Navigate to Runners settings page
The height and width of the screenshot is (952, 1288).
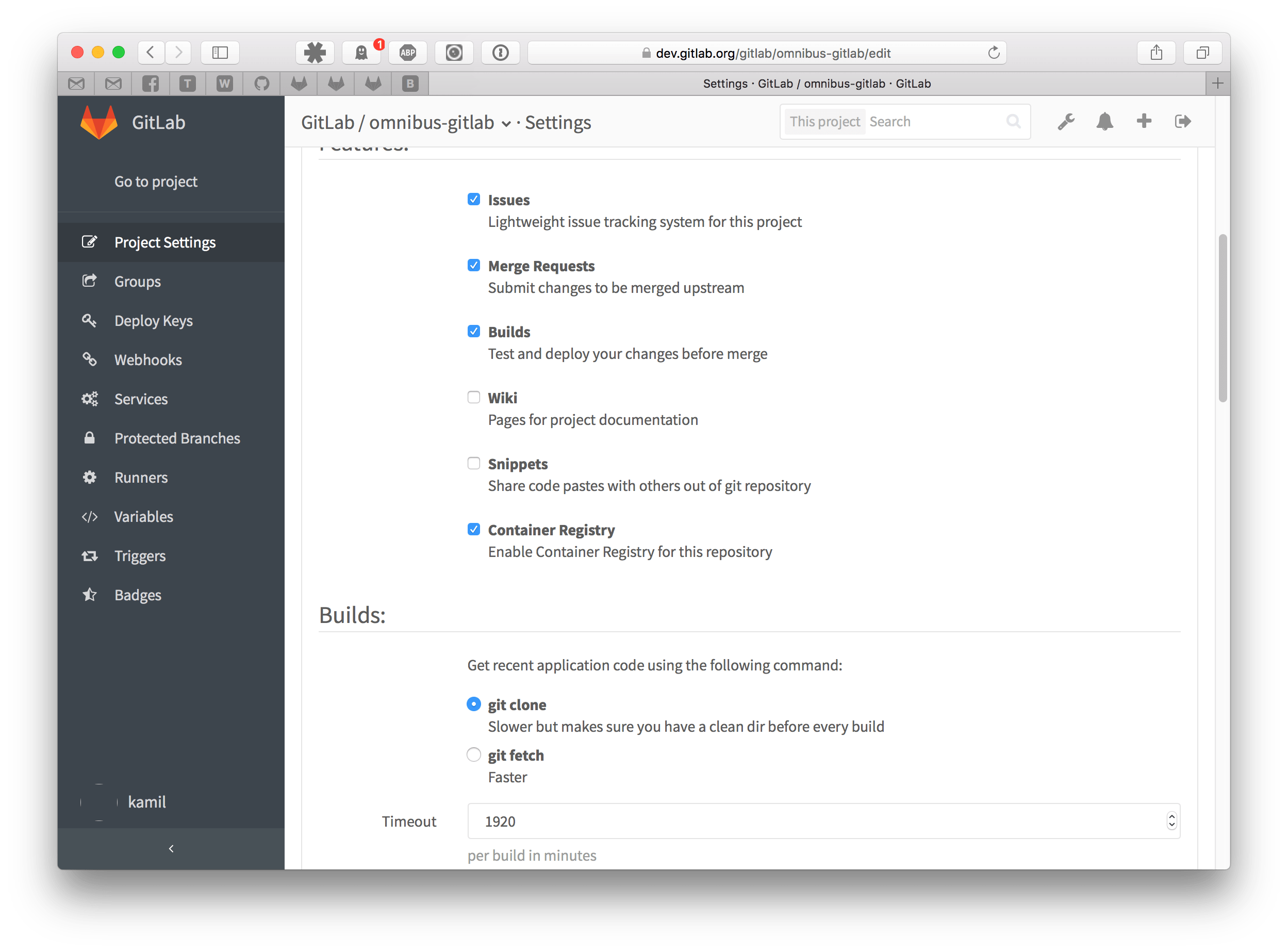(141, 477)
